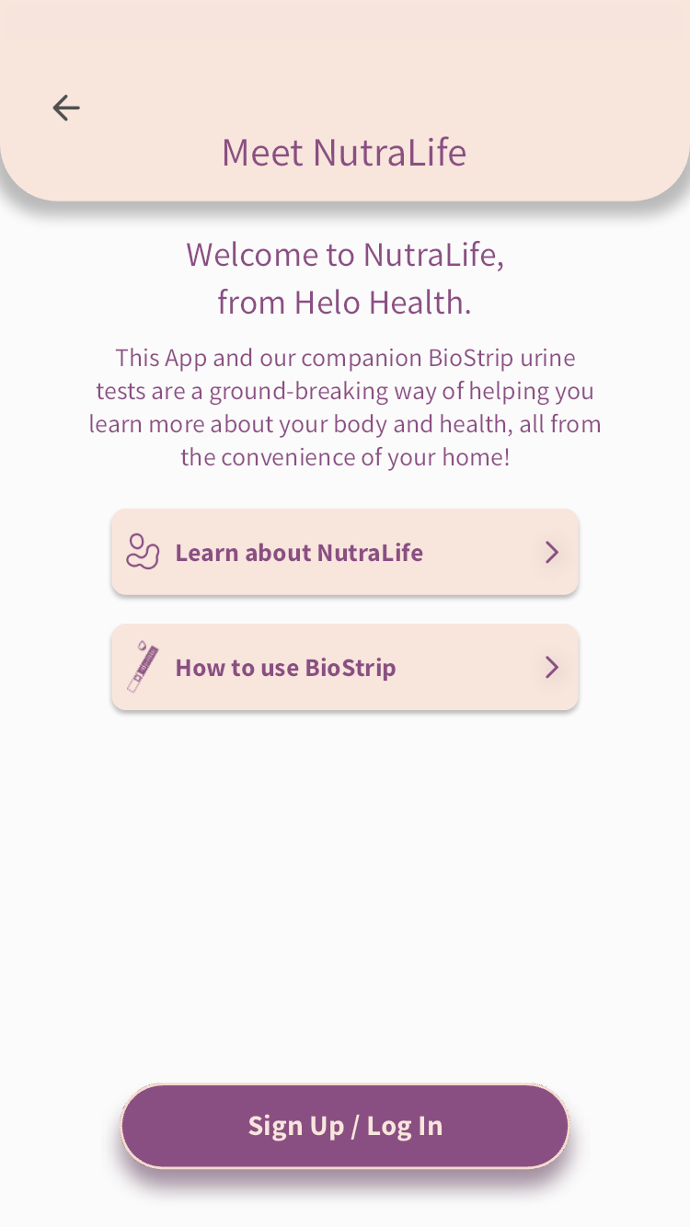Open the "Learn about NutraLife" label
The image size is (690, 1227).
[x=299, y=553]
